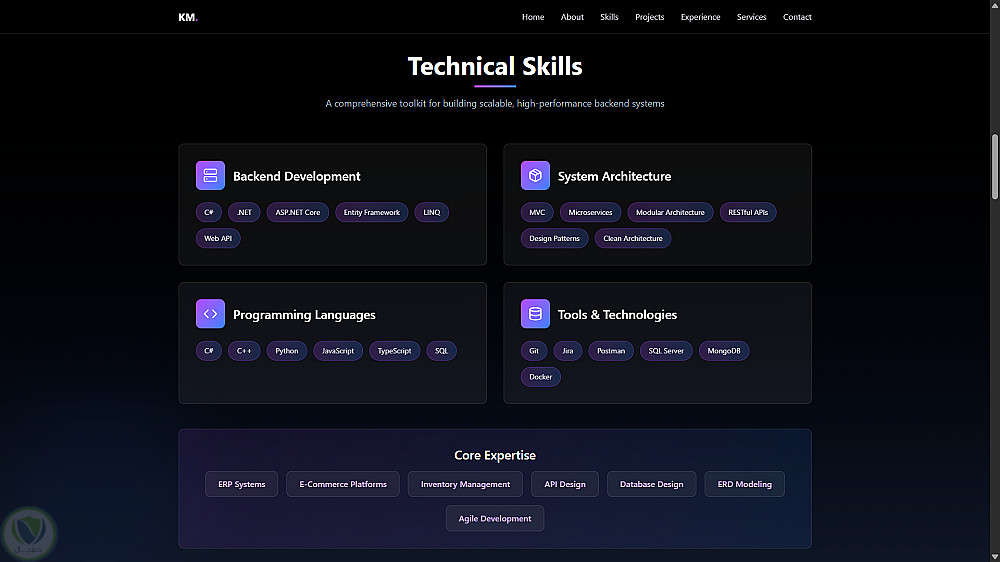Click the Technical Skills heading
This screenshot has height=562, width=1000.
click(495, 66)
